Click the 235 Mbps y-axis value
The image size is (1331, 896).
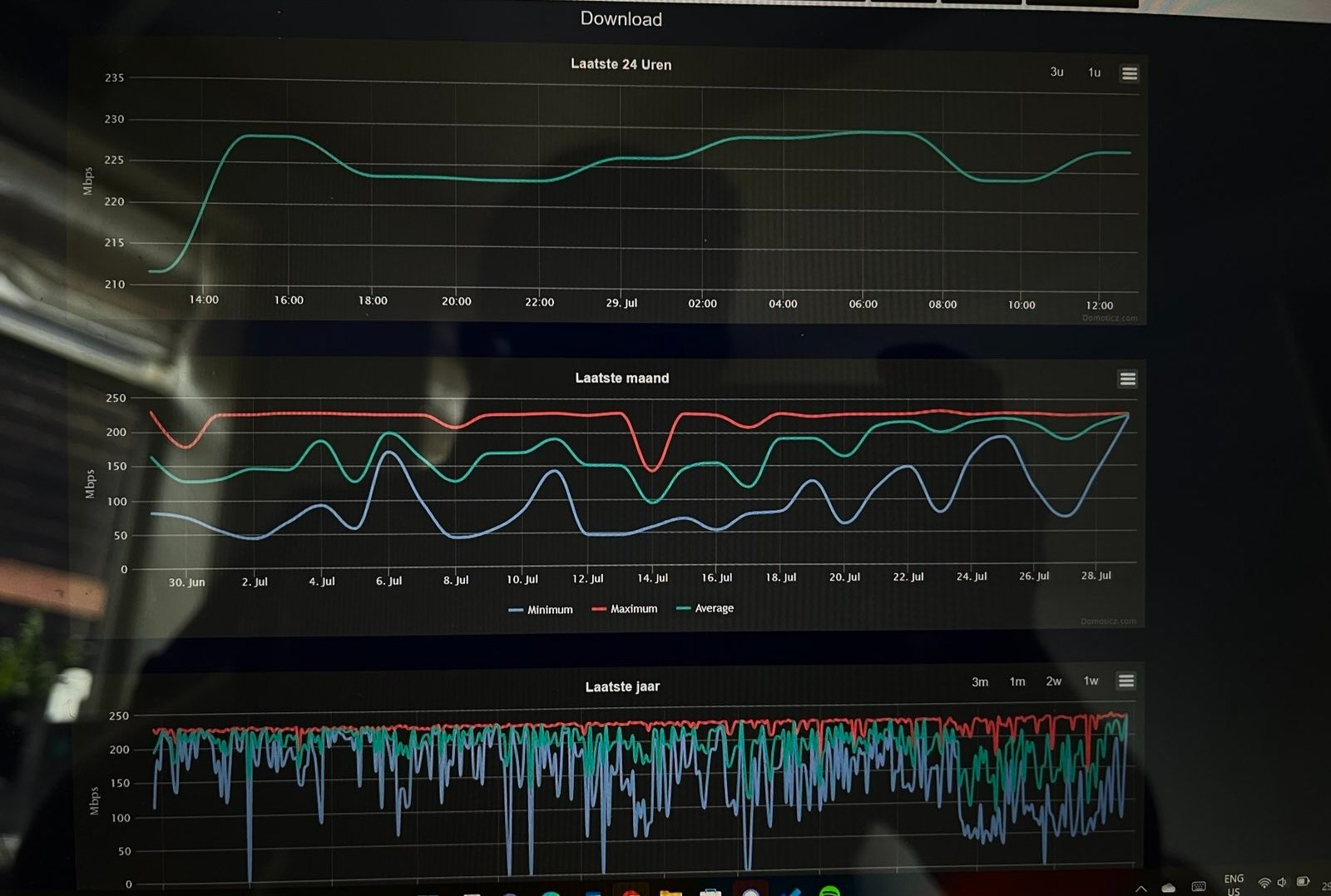coord(114,77)
